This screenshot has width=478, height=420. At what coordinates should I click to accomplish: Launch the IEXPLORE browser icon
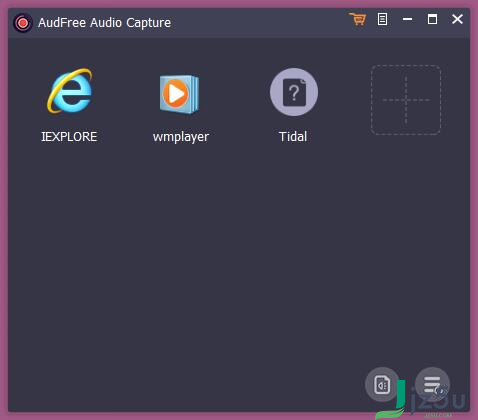[70, 91]
